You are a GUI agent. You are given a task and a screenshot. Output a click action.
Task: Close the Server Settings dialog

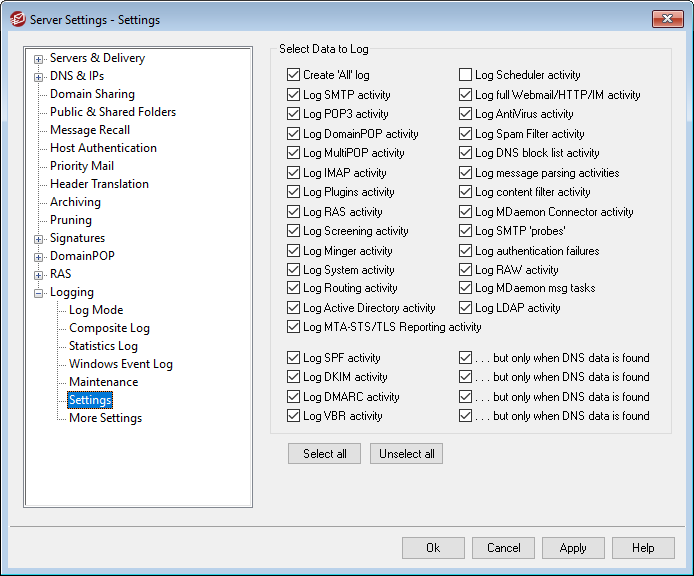coord(665,19)
